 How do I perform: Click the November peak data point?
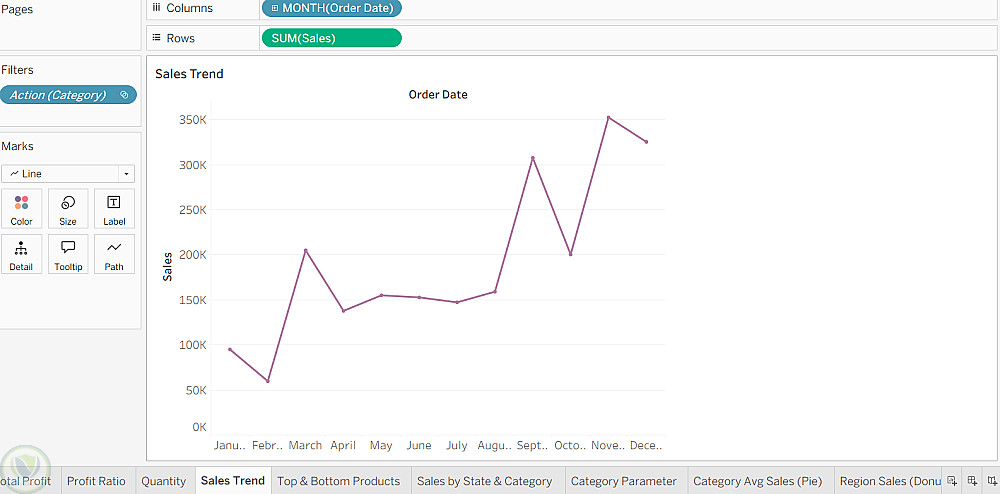[x=608, y=117]
